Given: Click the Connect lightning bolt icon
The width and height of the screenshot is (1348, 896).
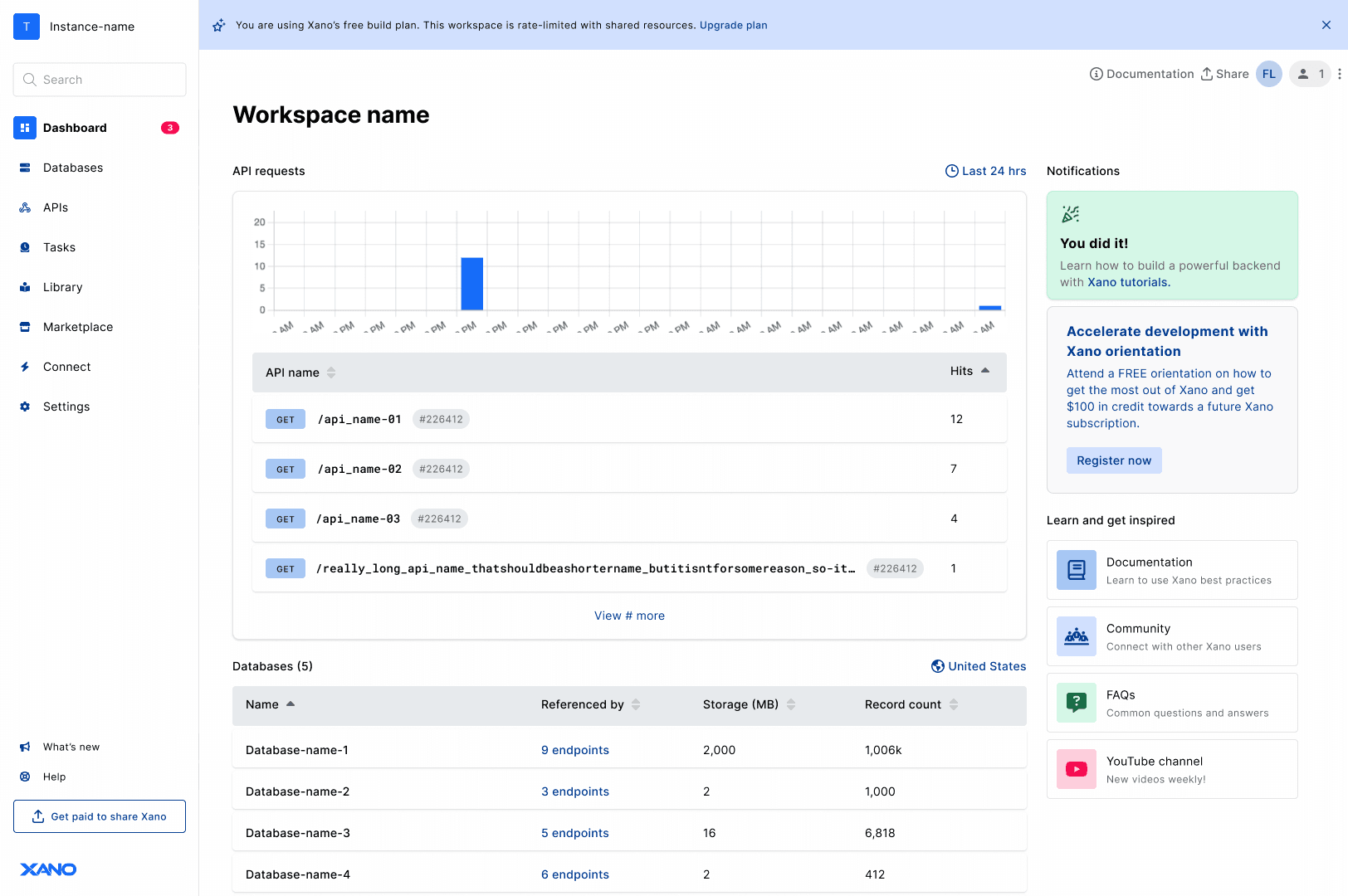Looking at the screenshot, I should tap(25, 367).
